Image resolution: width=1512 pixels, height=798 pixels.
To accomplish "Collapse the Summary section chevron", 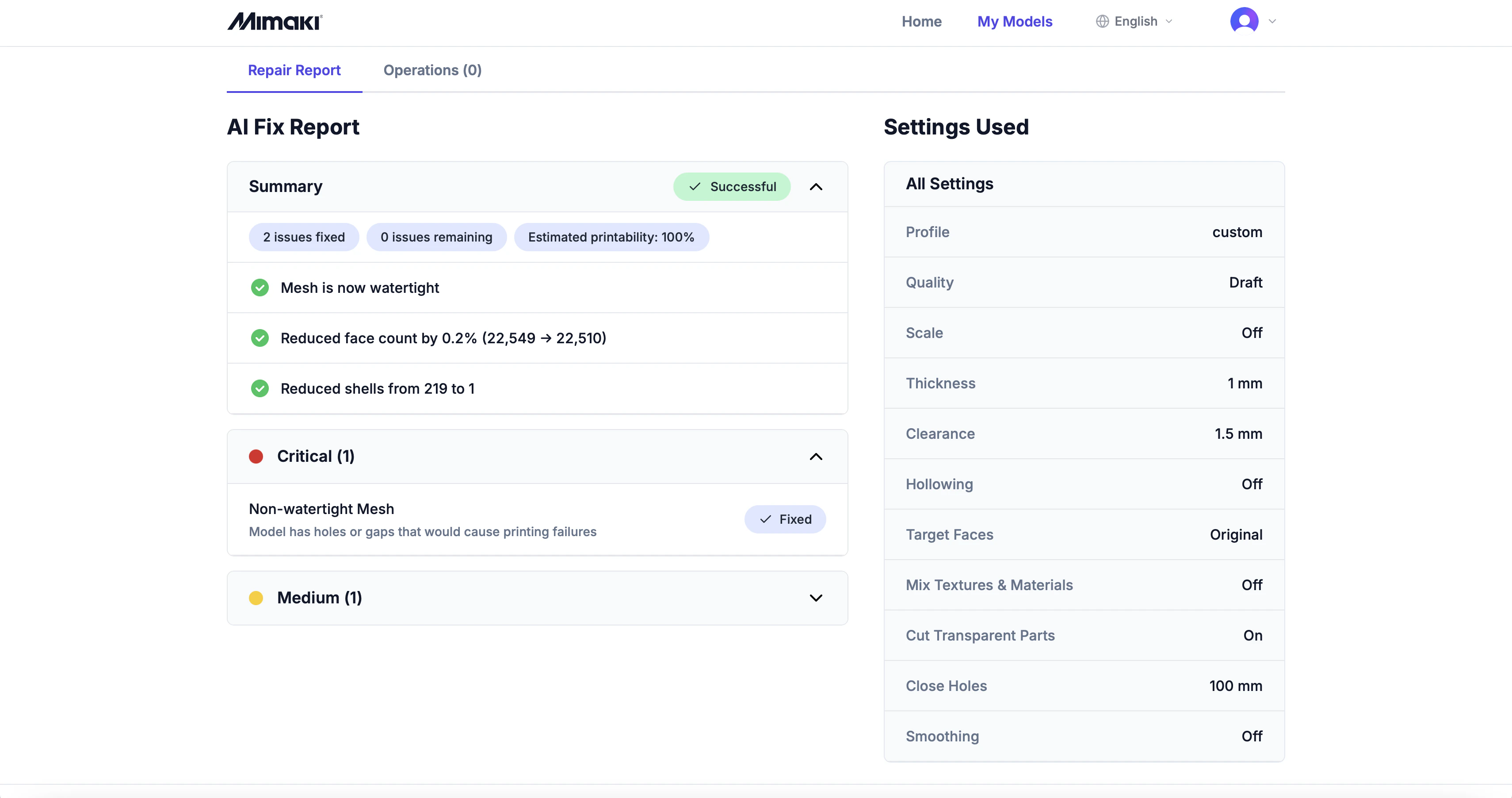I will point(815,187).
